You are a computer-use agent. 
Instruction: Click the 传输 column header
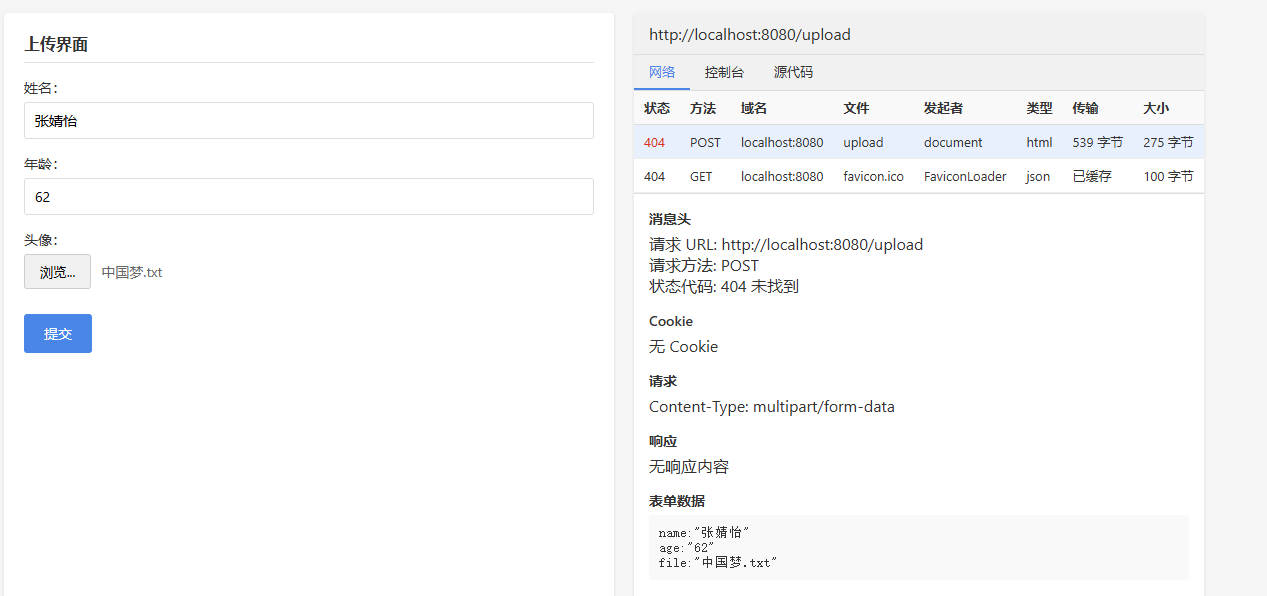[1085, 108]
